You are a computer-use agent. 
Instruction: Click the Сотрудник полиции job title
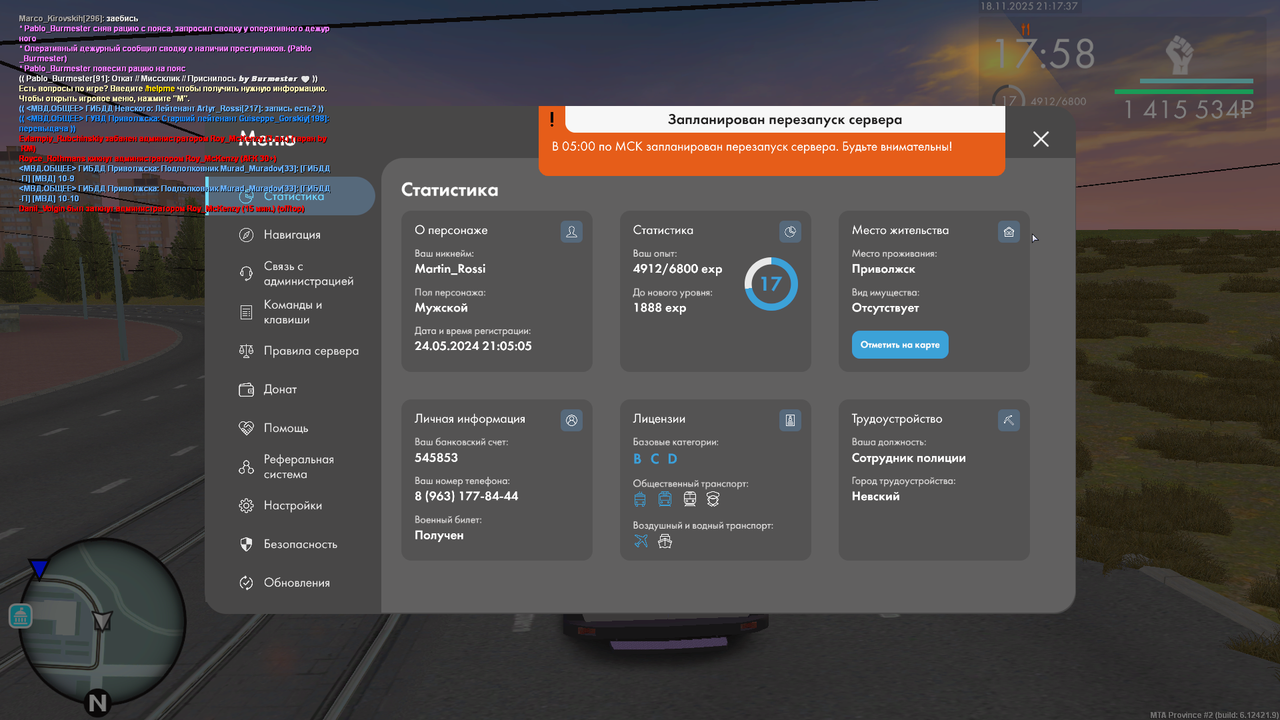(909, 458)
